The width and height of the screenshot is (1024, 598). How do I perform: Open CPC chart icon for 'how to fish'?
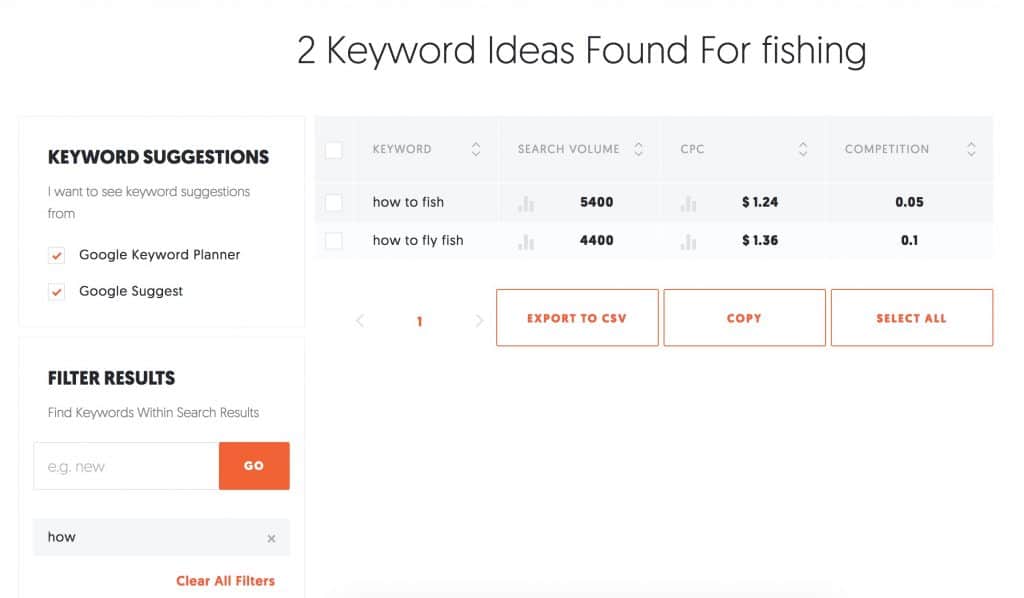tap(688, 204)
